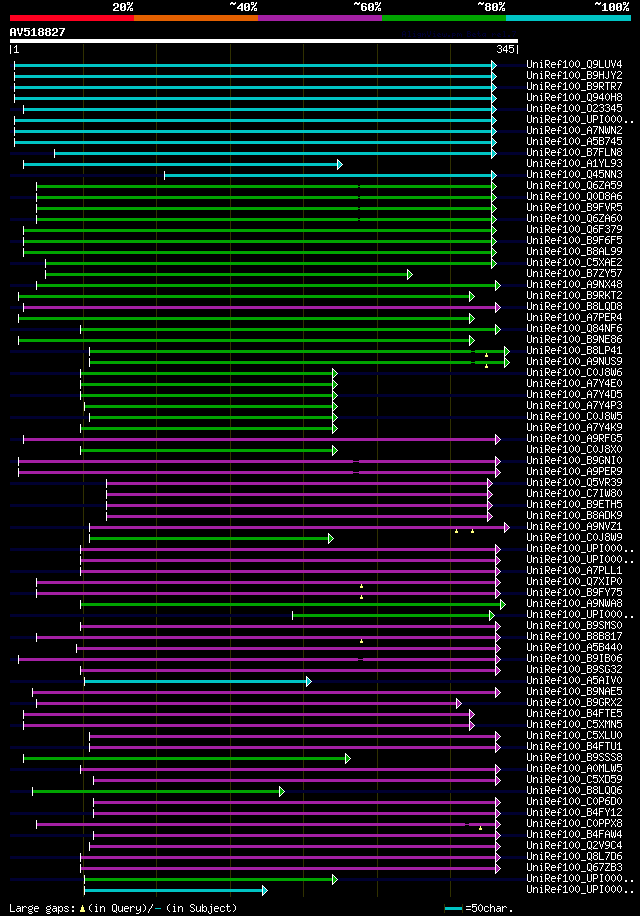Click the cyan ~100% identity legend segment
The height and width of the screenshot is (916, 640).
568,18
